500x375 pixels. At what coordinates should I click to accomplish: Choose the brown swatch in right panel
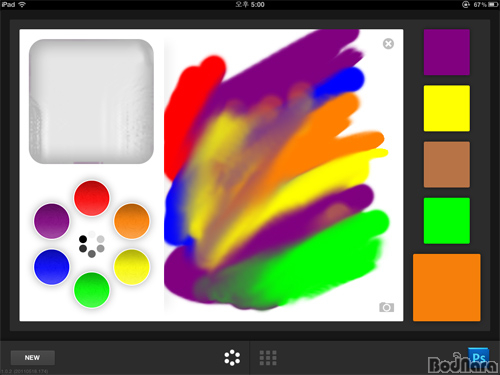pos(447,164)
